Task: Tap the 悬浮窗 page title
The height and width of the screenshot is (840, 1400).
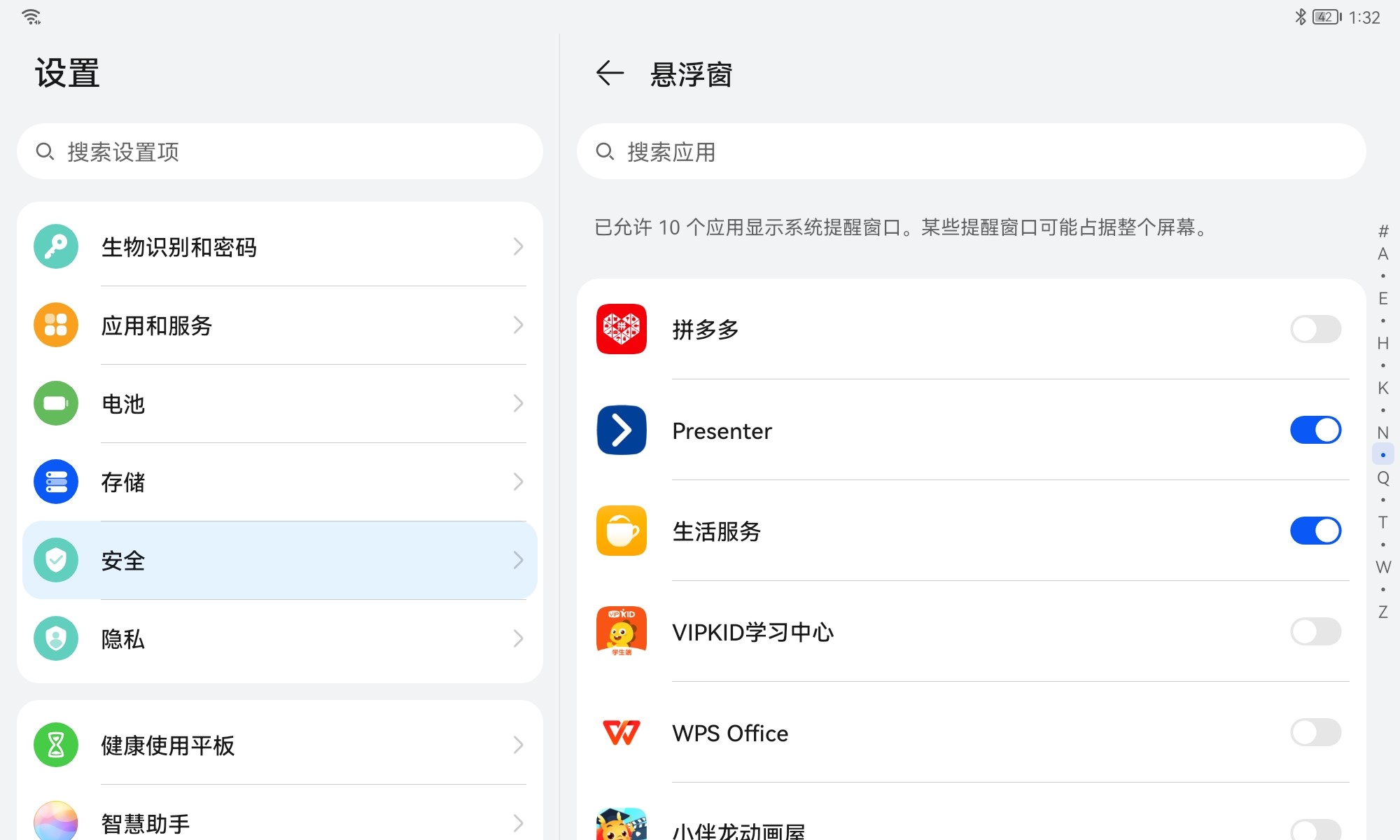Action: point(692,74)
